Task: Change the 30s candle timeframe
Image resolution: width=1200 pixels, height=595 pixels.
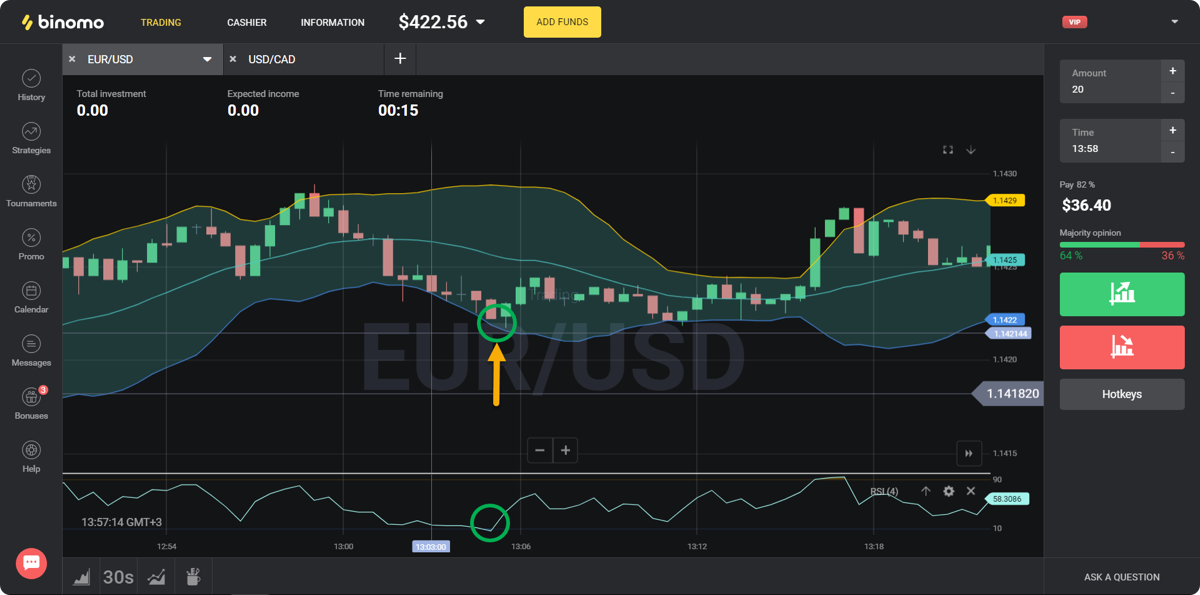Action: [x=118, y=577]
